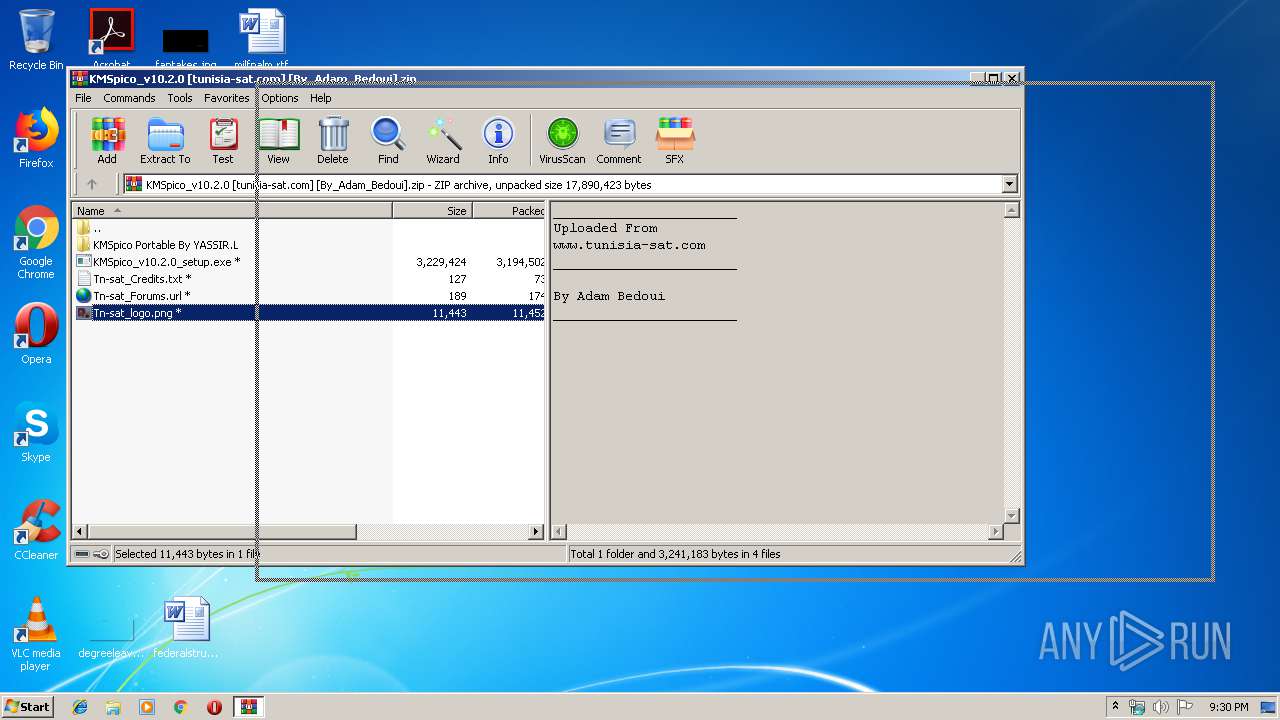This screenshot has width=1280, height=720.
Task: Click the Find magnifier icon
Action: coord(388,140)
